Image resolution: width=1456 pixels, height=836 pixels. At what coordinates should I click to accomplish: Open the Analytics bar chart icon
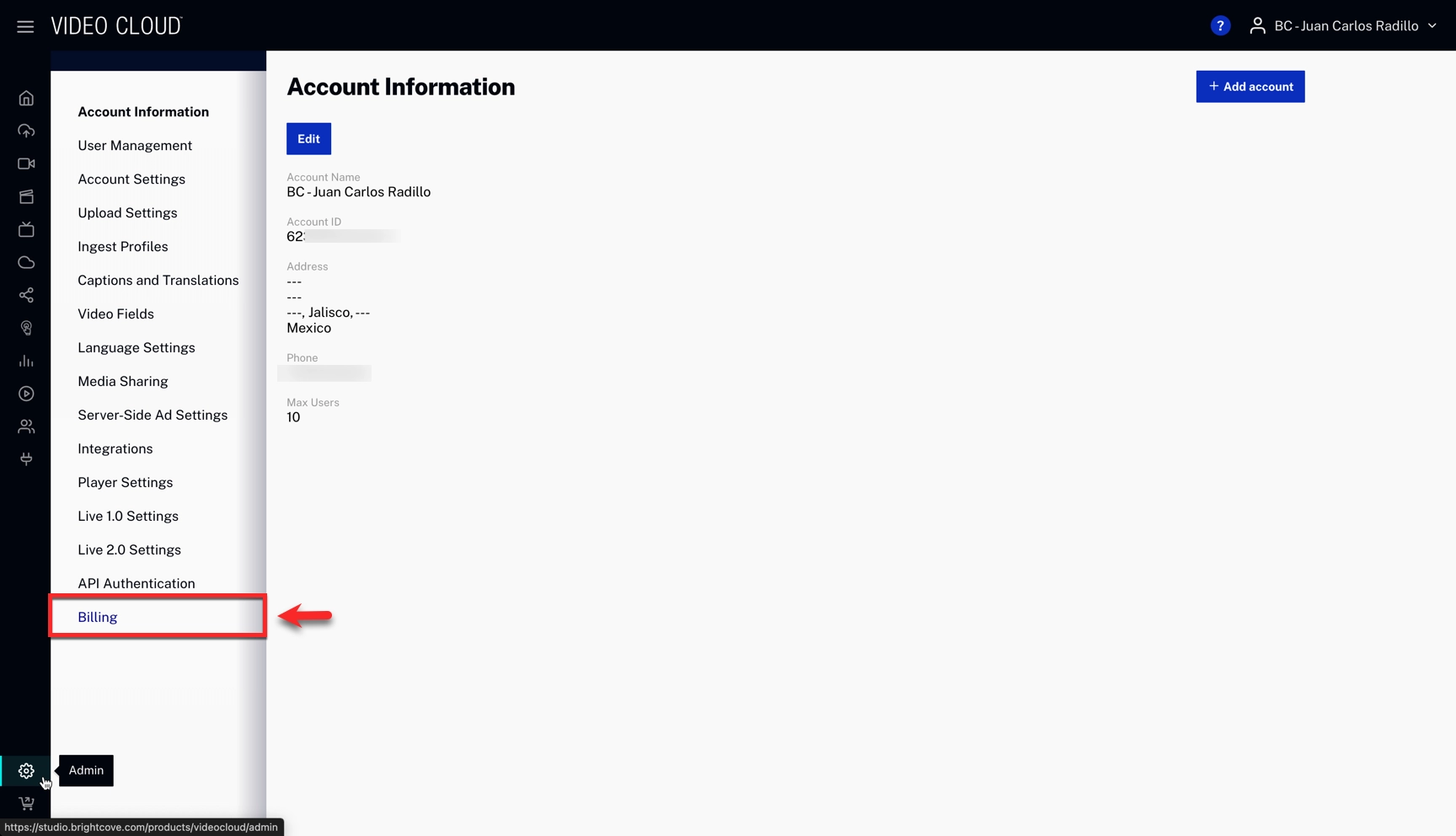click(26, 362)
